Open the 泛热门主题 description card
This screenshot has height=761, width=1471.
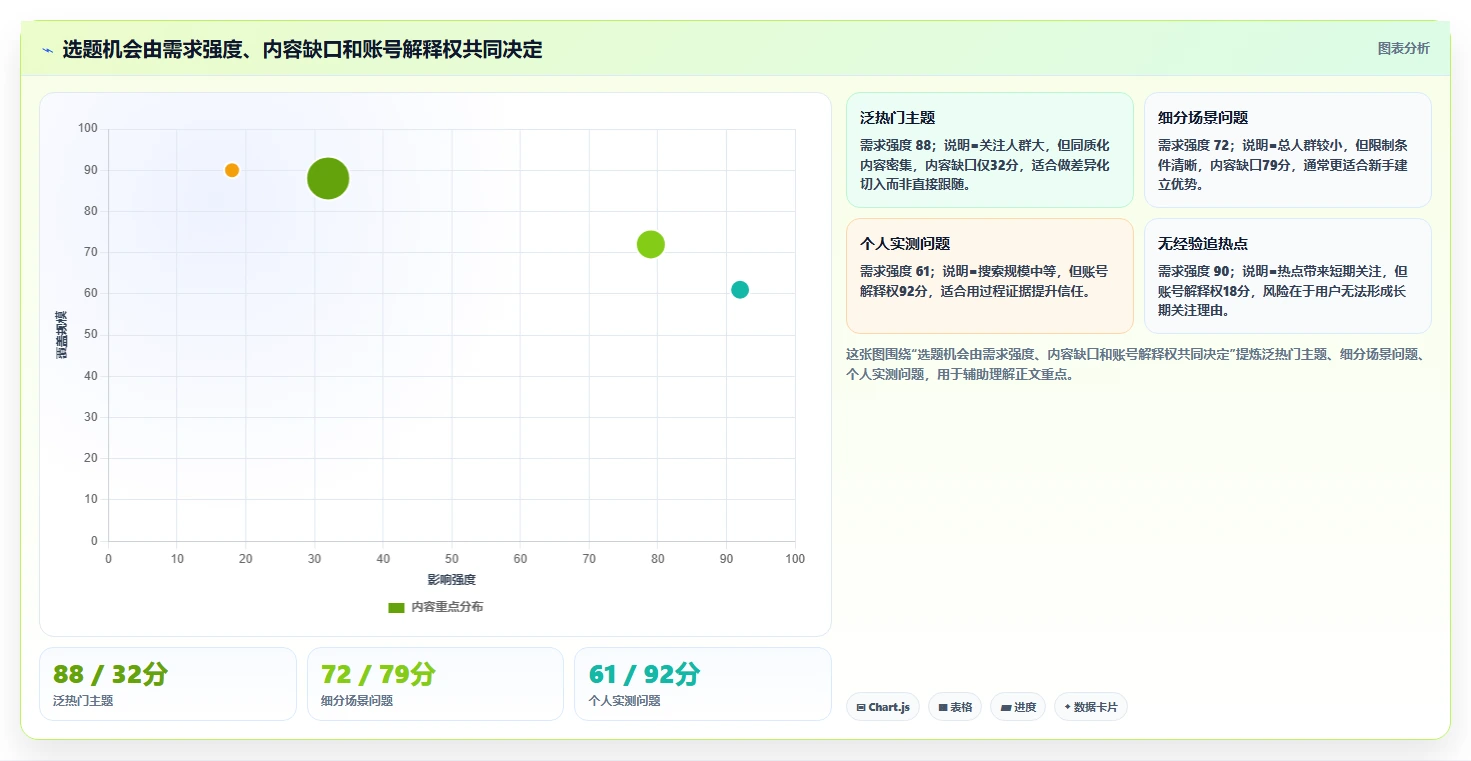point(990,150)
